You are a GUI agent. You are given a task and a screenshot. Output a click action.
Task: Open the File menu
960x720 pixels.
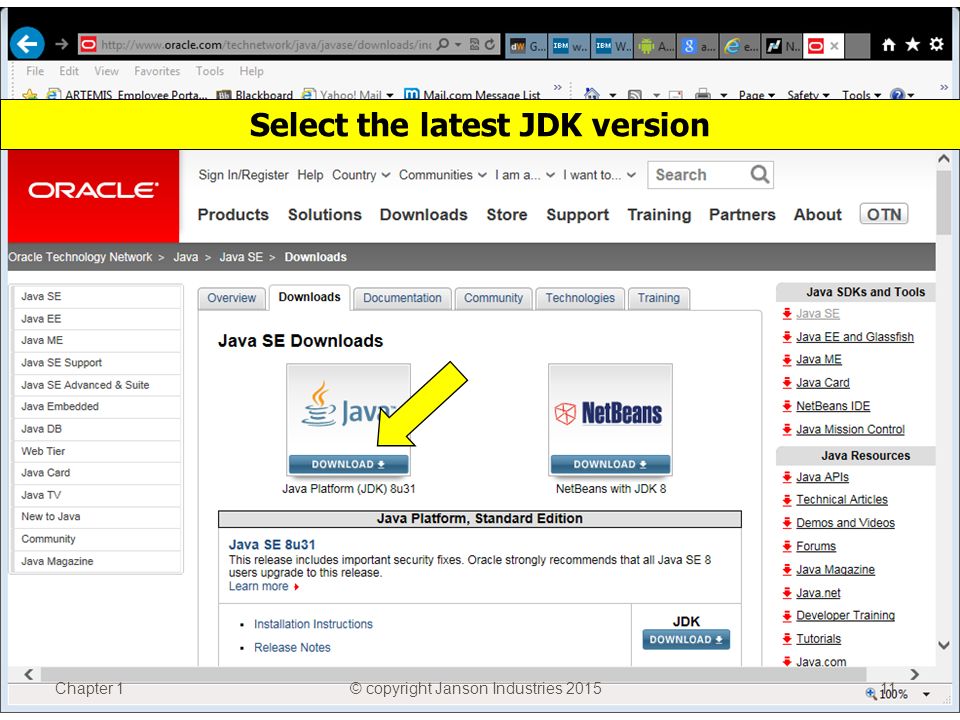35,71
